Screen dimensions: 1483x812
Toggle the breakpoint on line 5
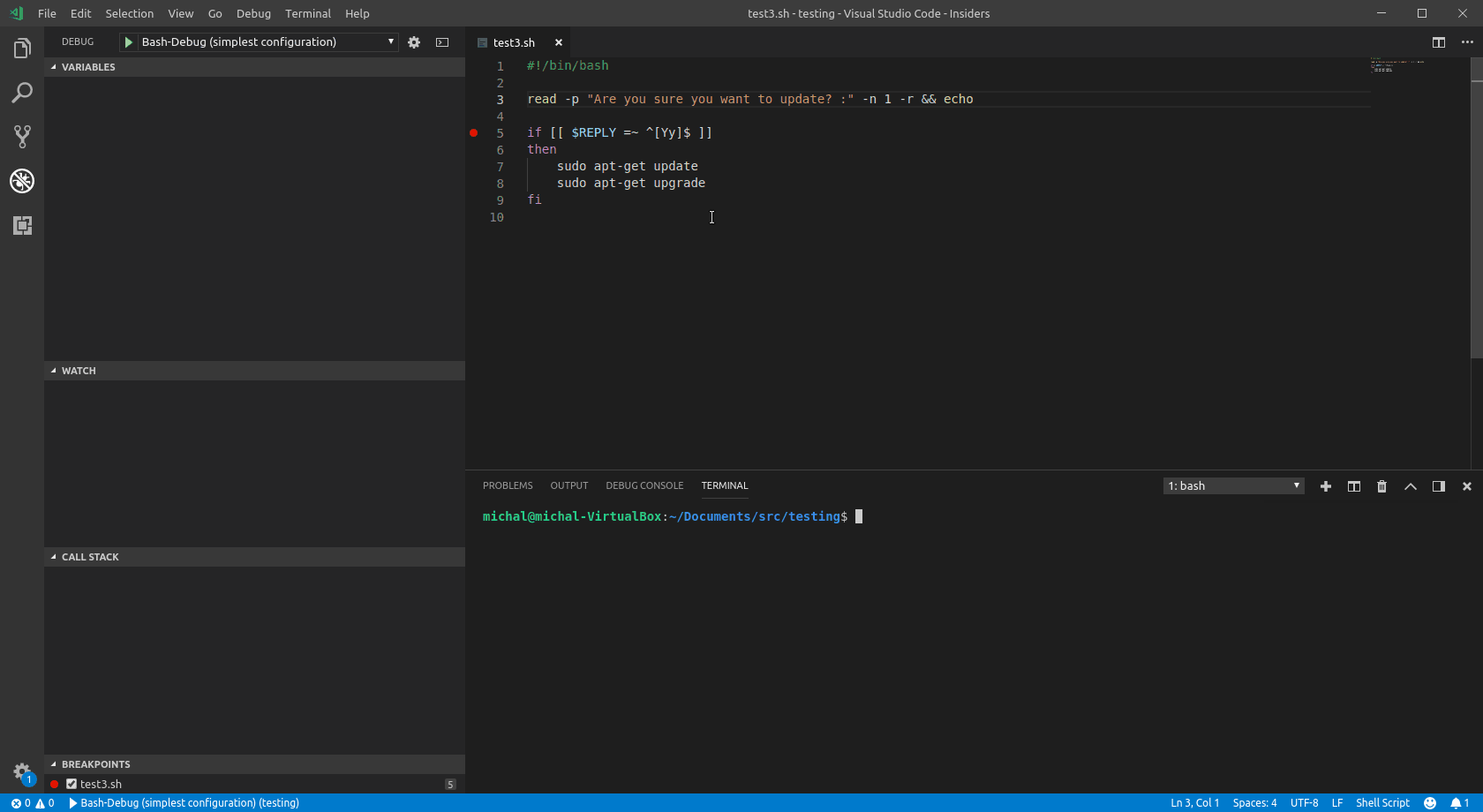pos(475,132)
